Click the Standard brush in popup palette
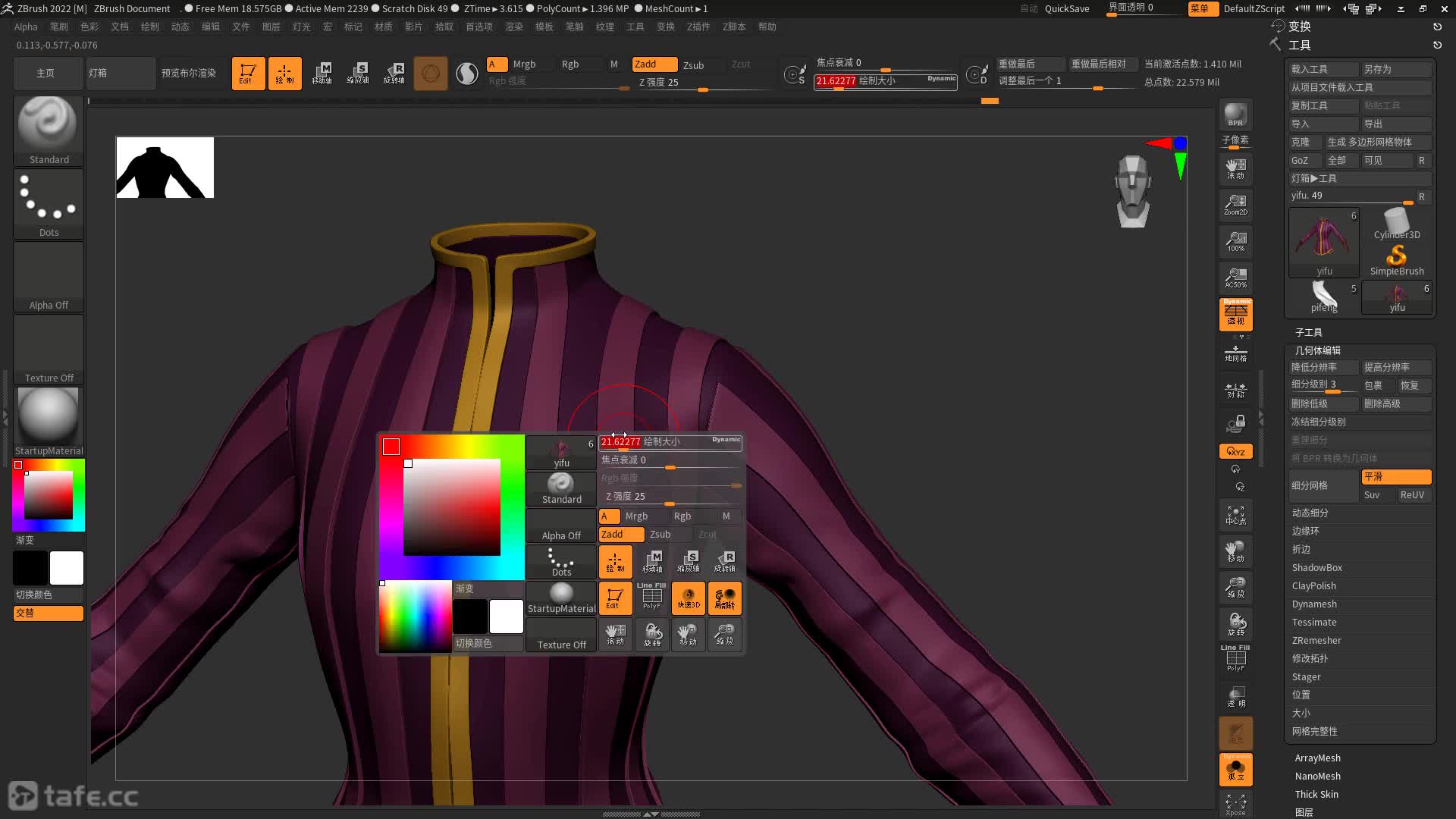The height and width of the screenshot is (819, 1456). click(x=561, y=489)
